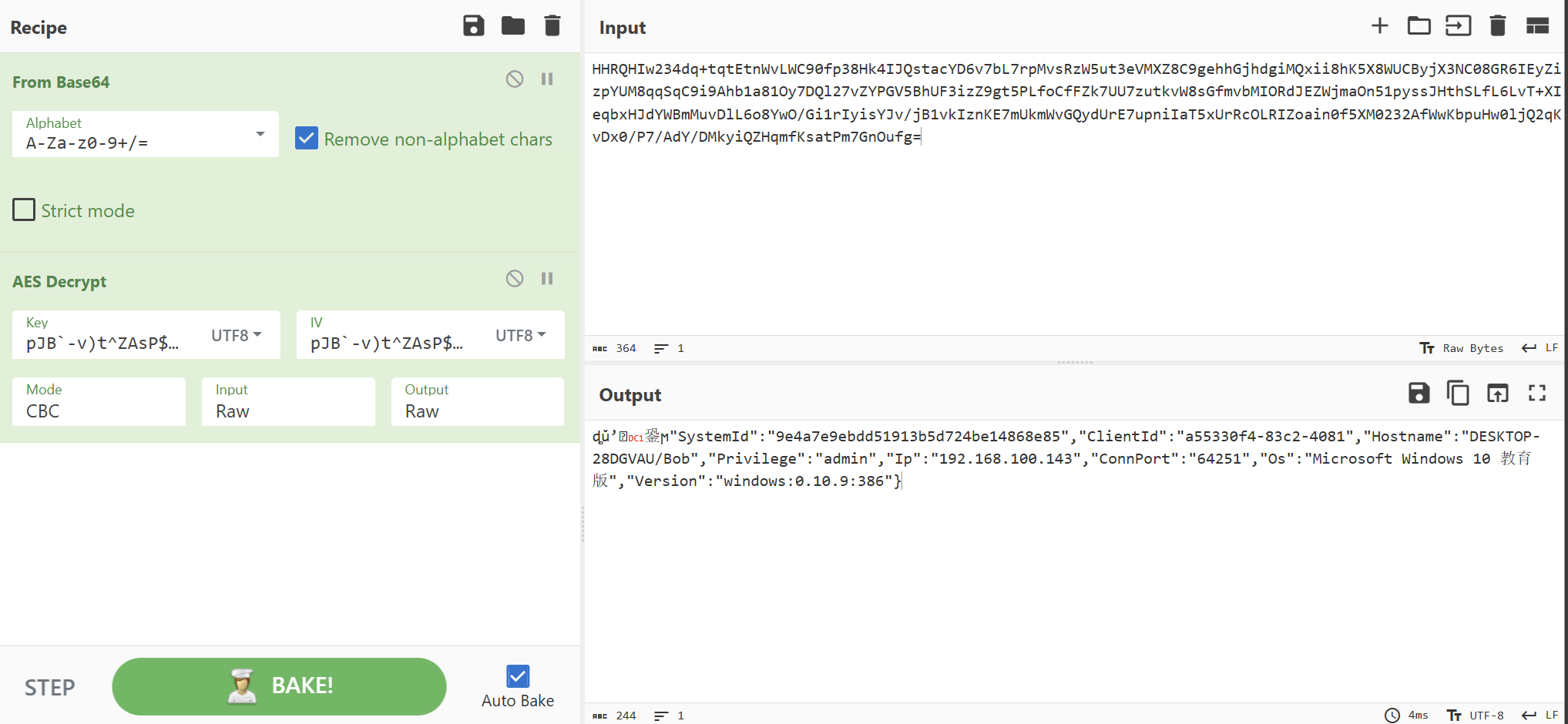Reset the pane layout
This screenshot has height=724, width=1568.
(x=1538, y=25)
